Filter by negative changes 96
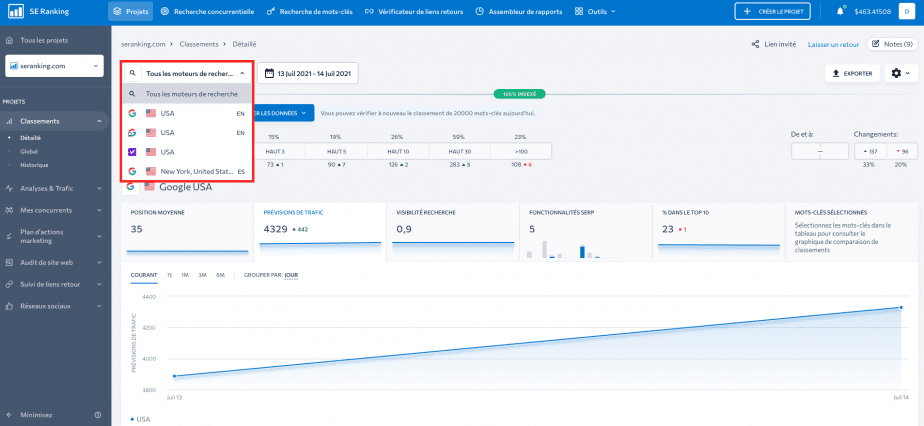The image size is (924, 426). [901, 151]
